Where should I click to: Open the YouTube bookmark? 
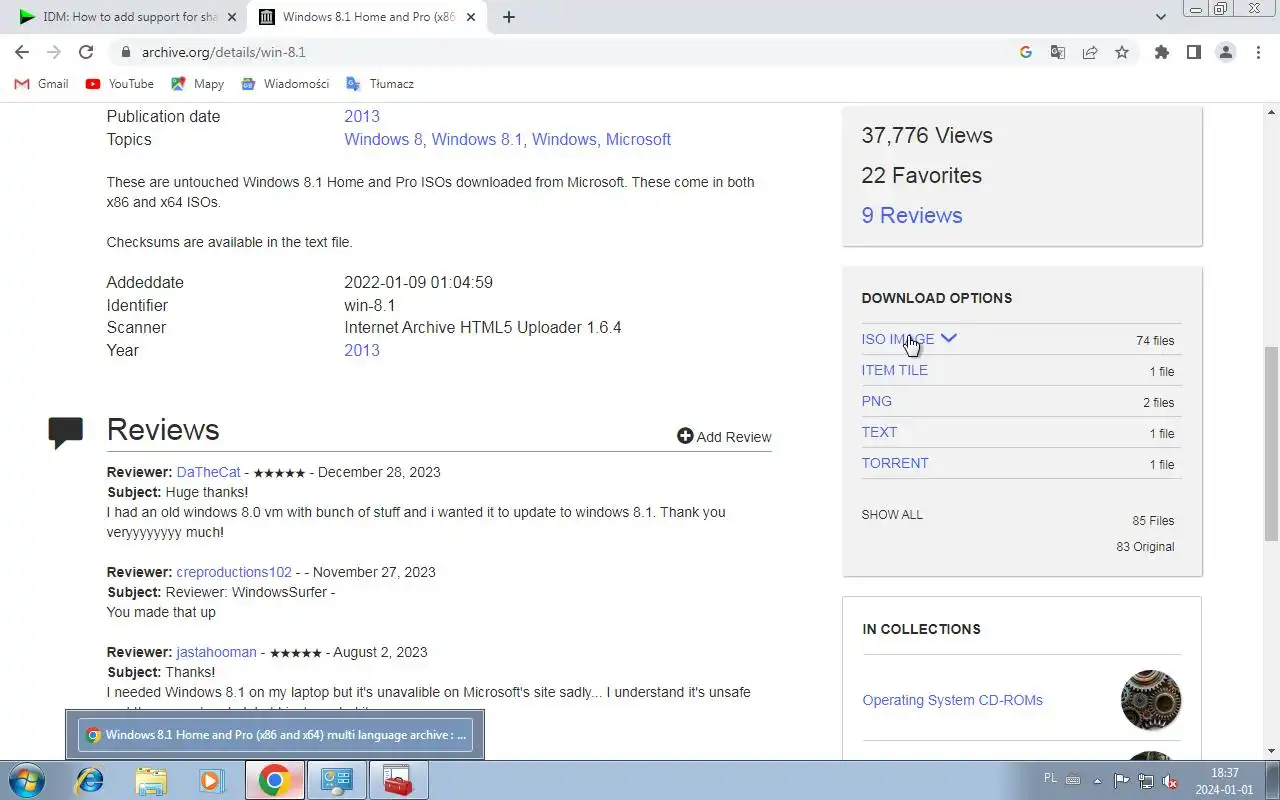click(x=120, y=84)
